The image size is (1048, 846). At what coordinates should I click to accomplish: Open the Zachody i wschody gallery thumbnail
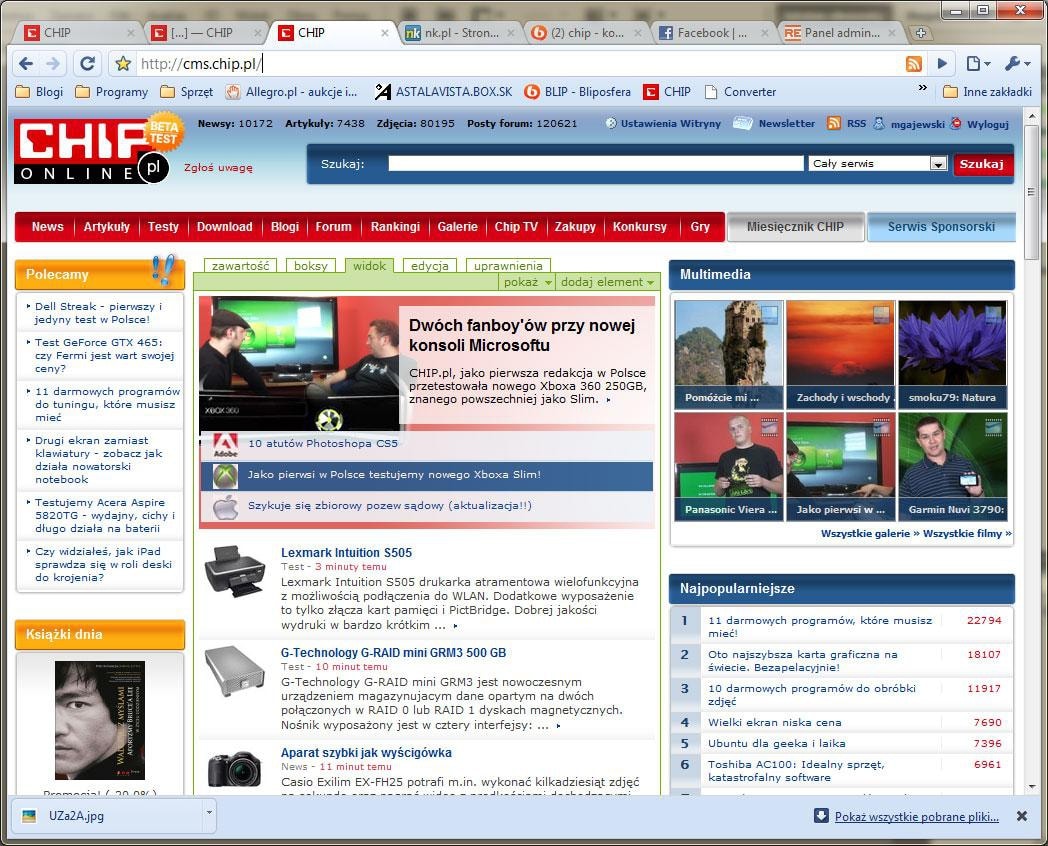840,354
